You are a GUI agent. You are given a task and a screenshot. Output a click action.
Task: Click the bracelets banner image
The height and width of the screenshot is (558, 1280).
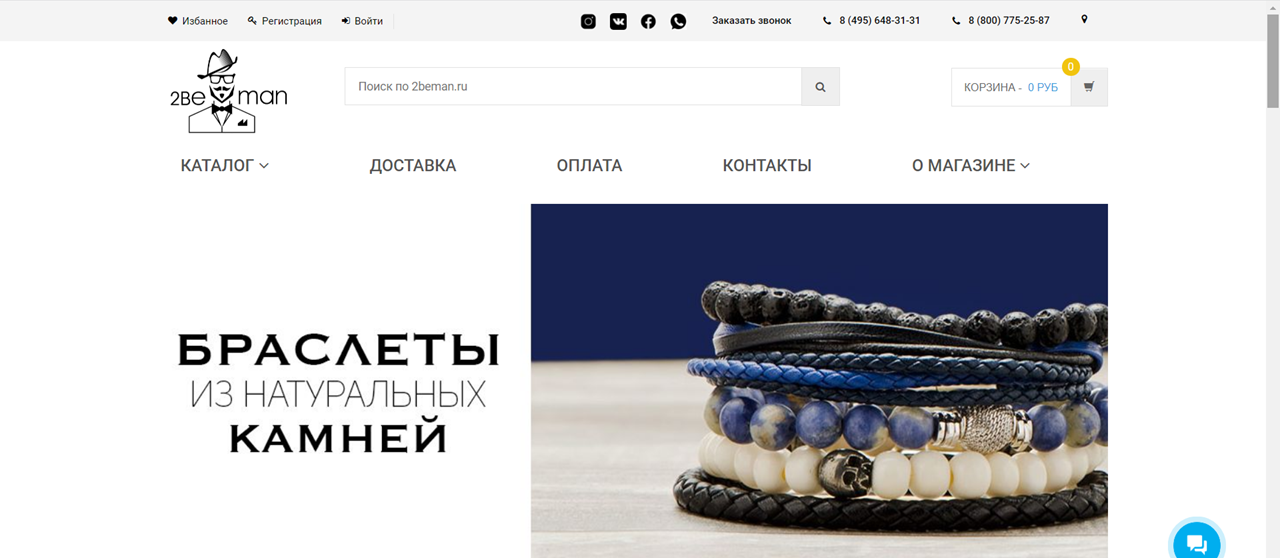[x=819, y=381]
